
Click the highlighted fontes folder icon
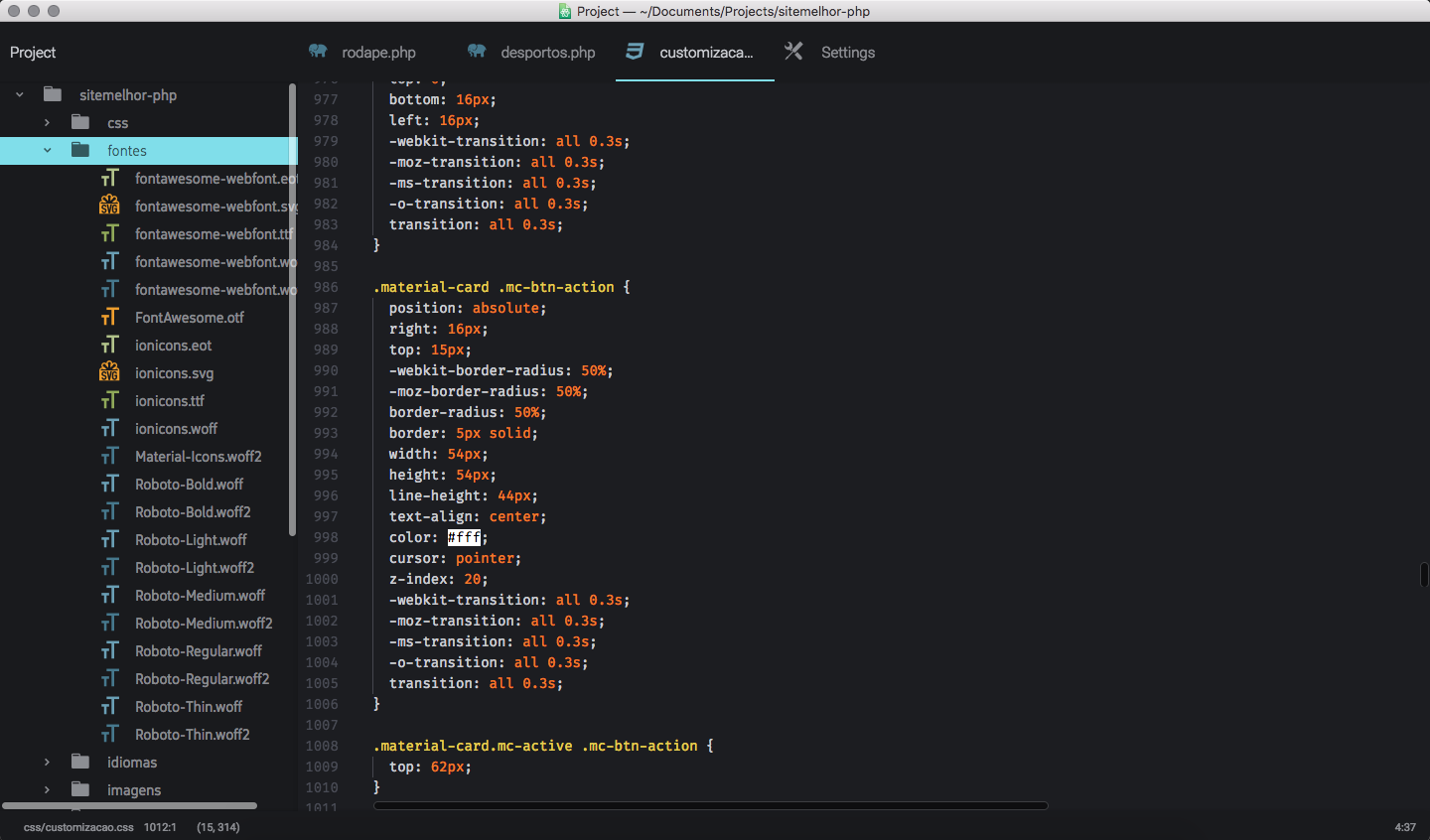click(79, 150)
